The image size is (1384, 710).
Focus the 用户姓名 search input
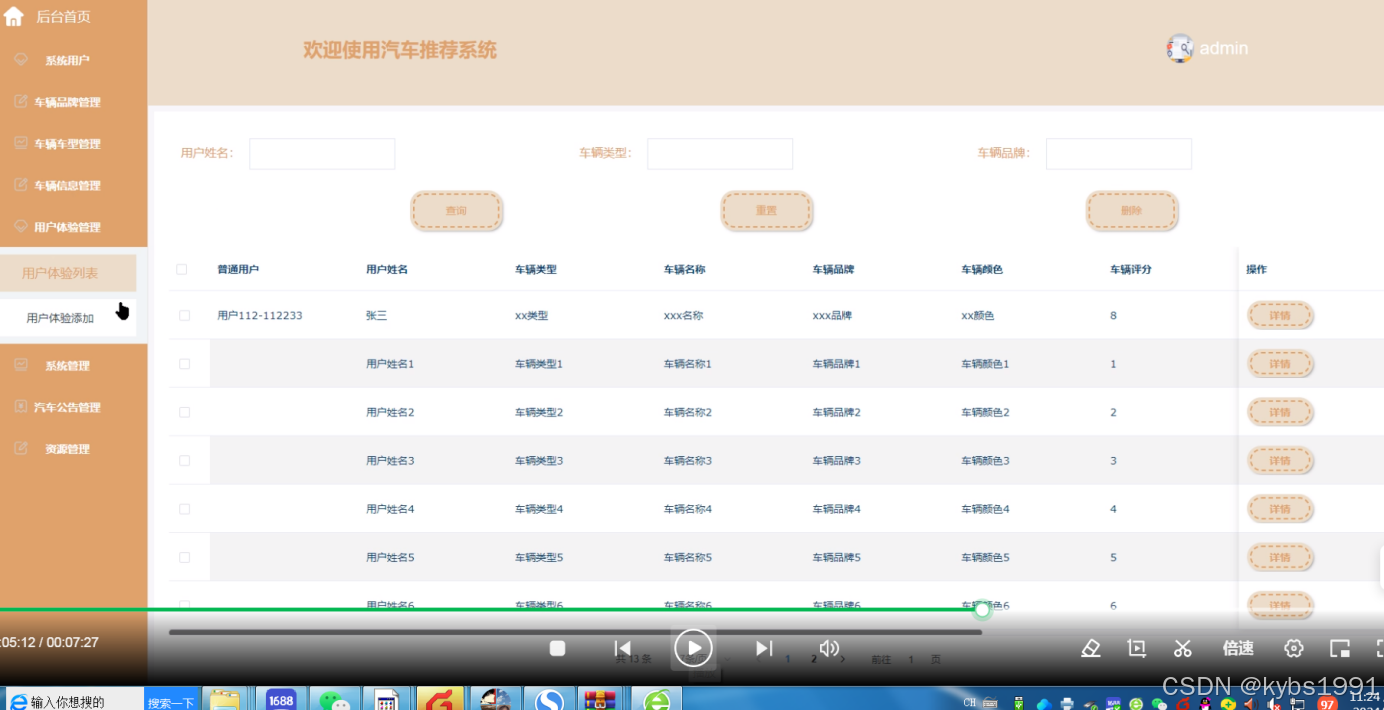322,153
